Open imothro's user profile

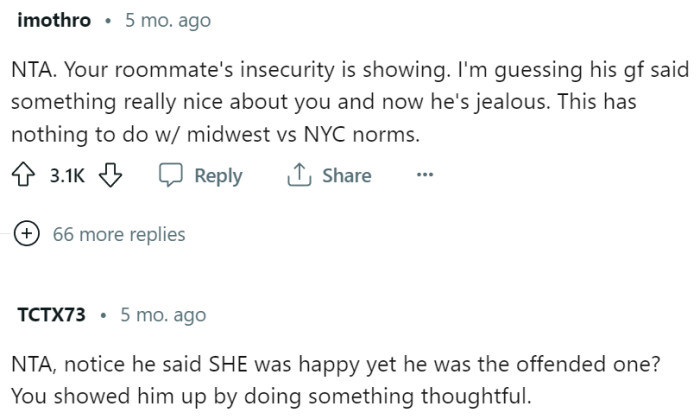coord(54,20)
